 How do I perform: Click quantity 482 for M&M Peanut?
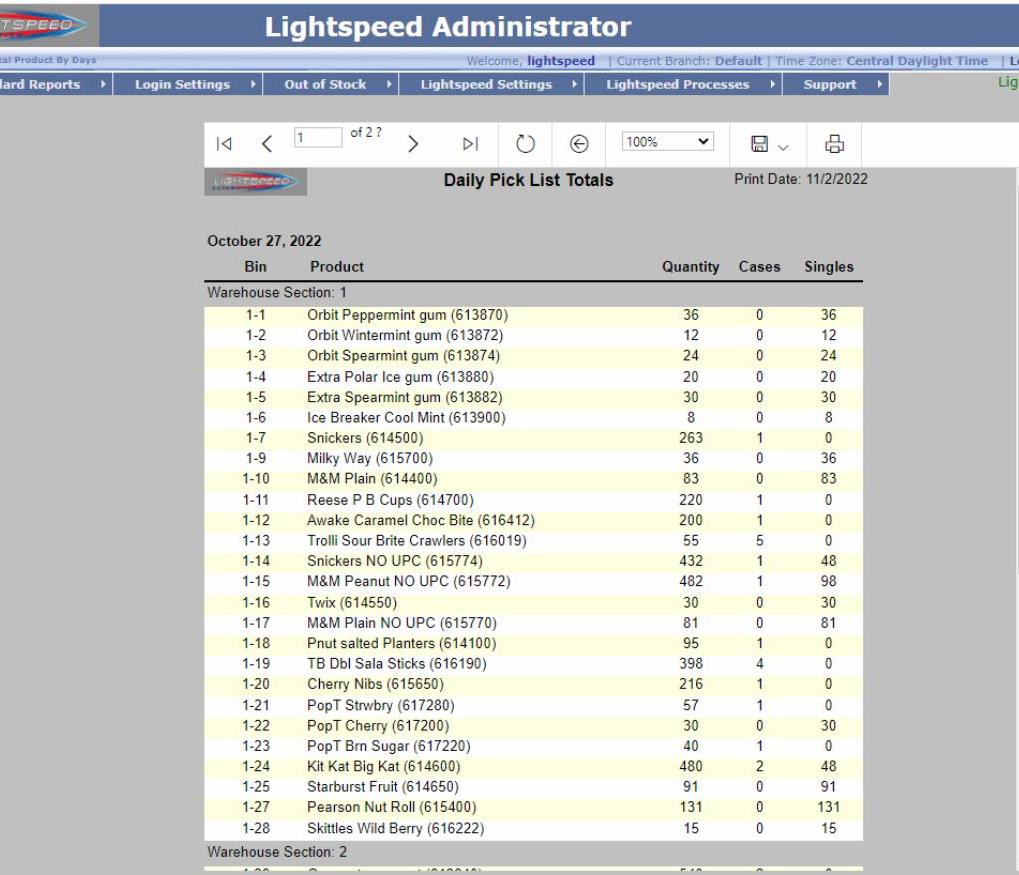point(690,581)
